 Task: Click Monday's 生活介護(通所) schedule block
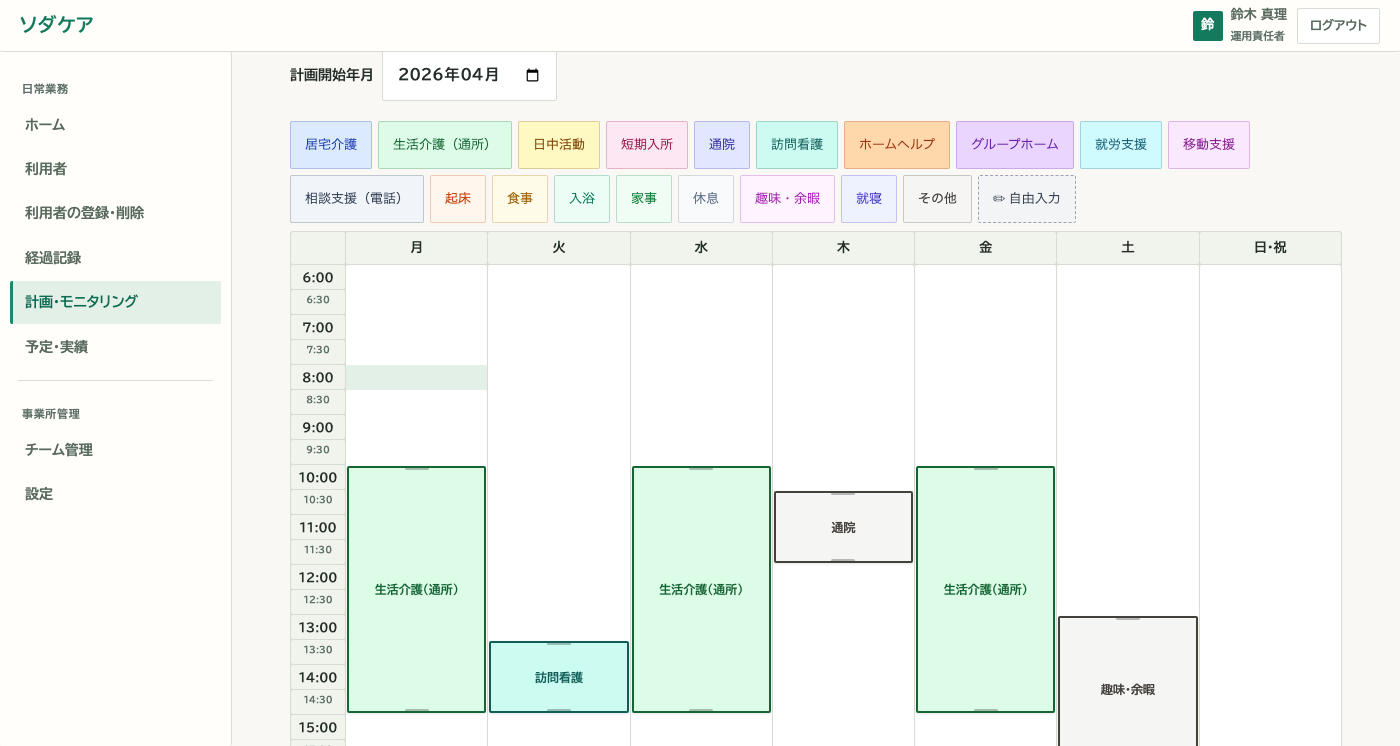tap(417, 590)
